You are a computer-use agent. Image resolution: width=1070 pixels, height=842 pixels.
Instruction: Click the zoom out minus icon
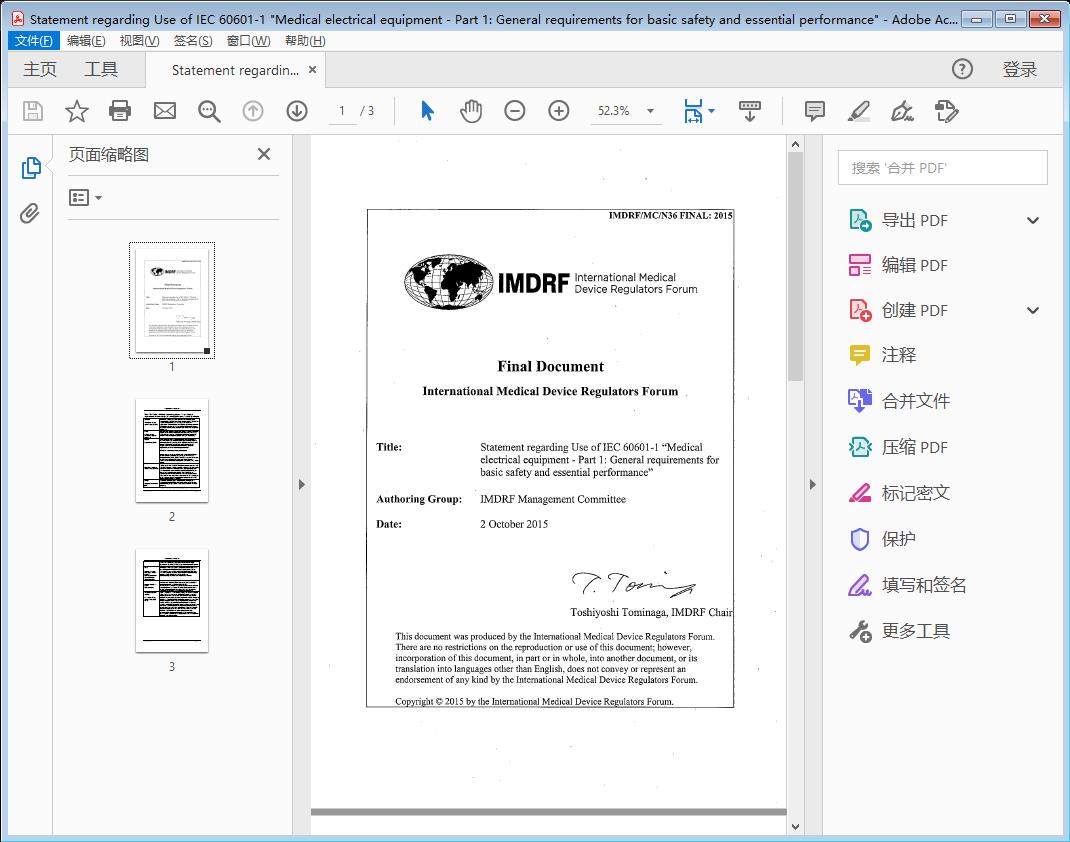[x=515, y=111]
